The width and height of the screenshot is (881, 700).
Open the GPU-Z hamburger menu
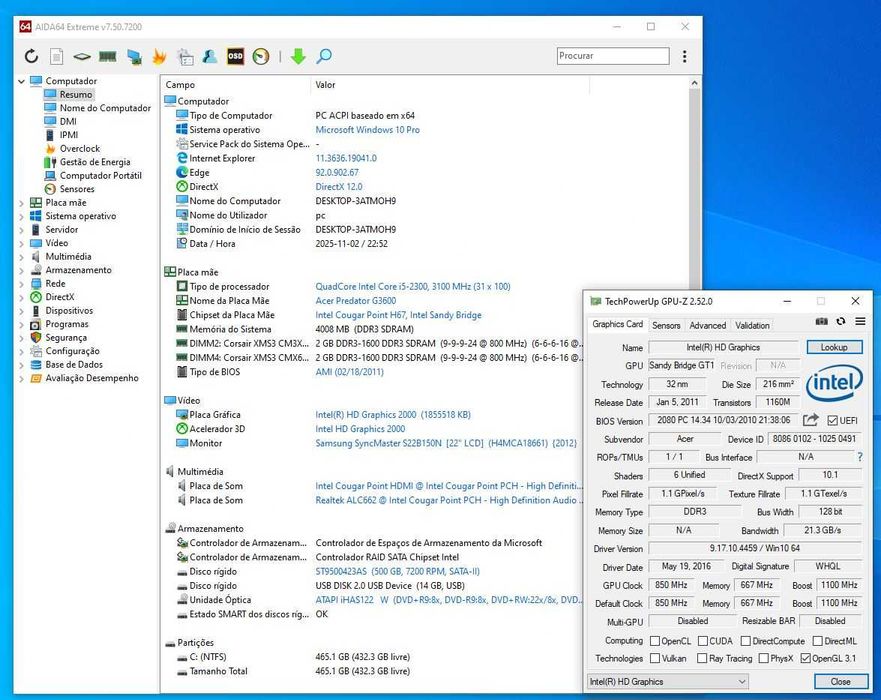point(860,321)
